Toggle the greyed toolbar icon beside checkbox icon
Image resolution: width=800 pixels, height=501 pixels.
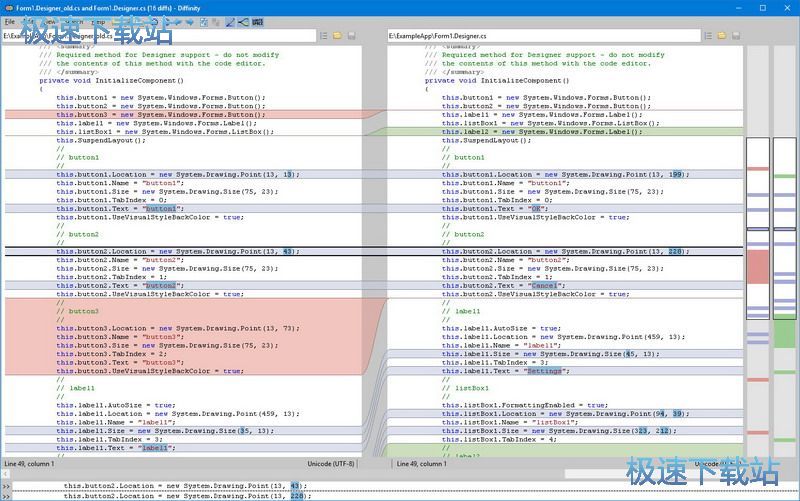tap(217, 21)
